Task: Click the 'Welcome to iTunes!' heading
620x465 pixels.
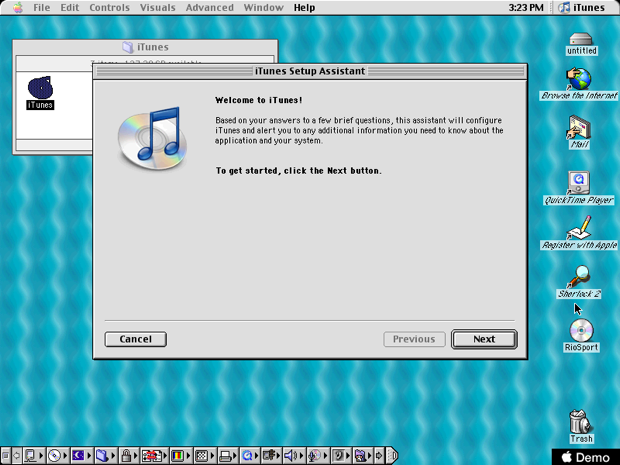Action: point(259,100)
